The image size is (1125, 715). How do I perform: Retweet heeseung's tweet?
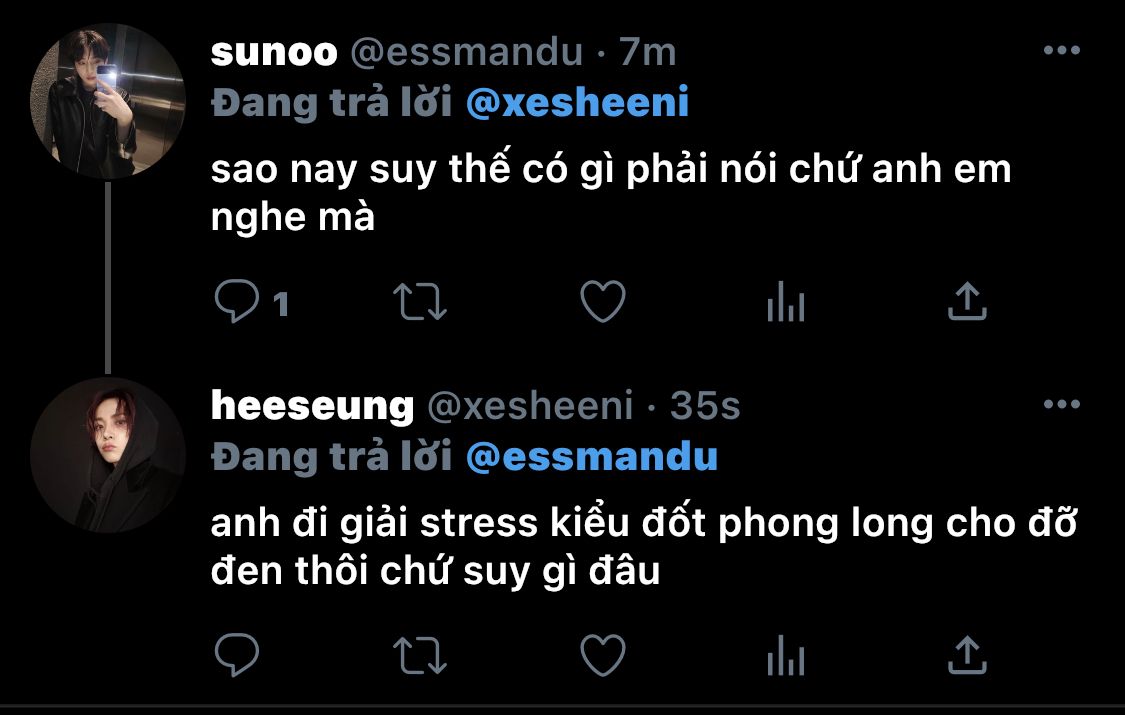point(420,656)
